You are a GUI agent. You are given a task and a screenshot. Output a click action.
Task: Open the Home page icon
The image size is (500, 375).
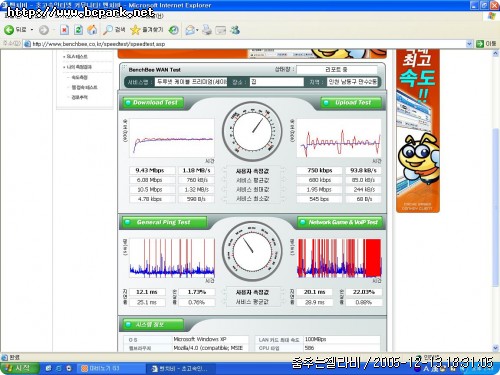92,30
